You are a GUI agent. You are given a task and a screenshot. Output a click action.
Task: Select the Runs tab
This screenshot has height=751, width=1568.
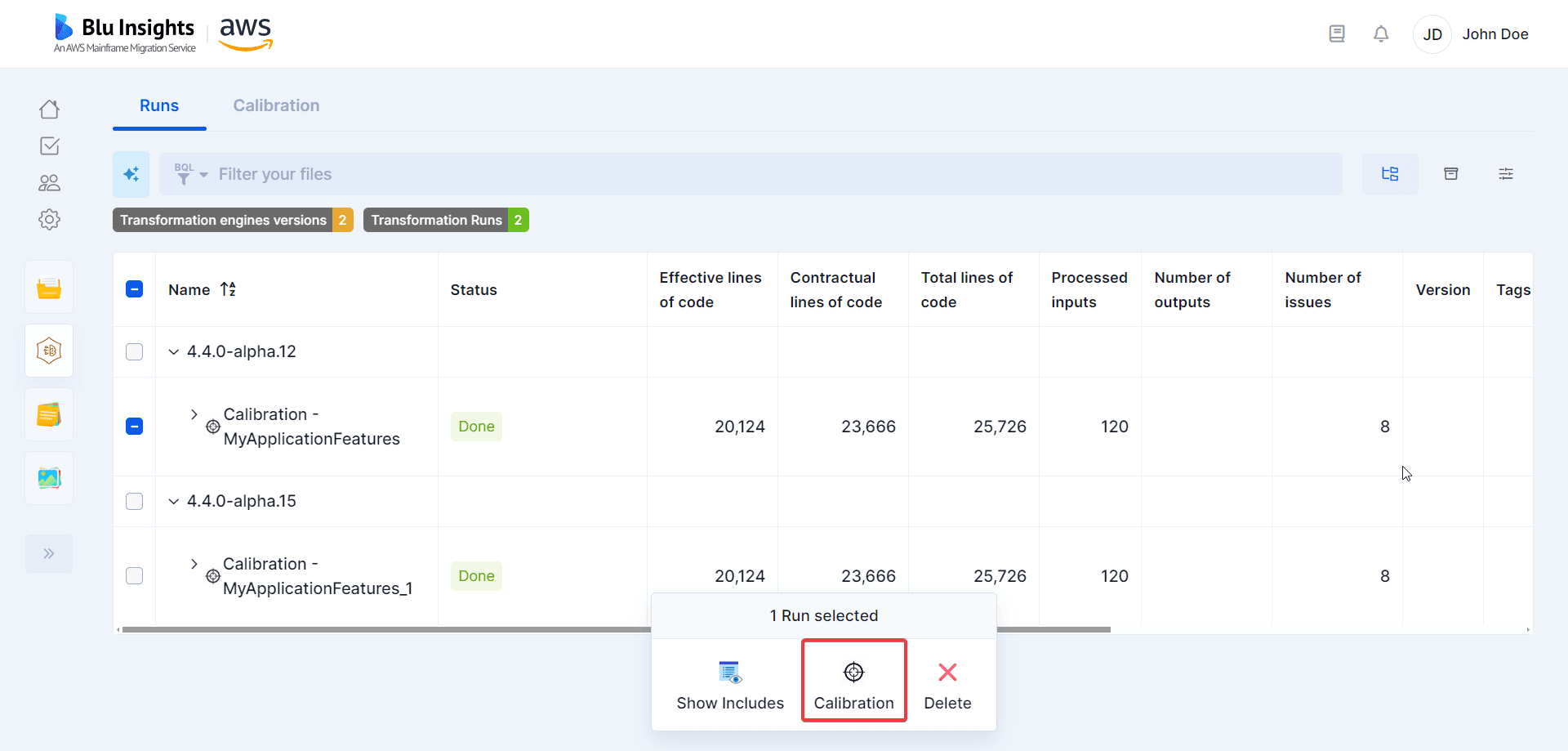click(159, 105)
